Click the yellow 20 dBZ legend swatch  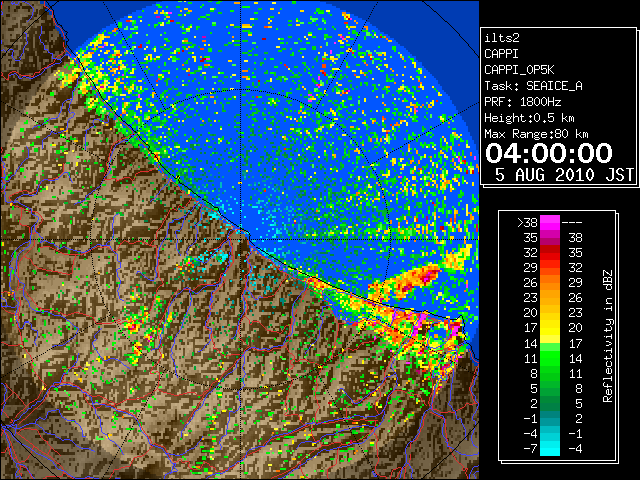(x=550, y=313)
